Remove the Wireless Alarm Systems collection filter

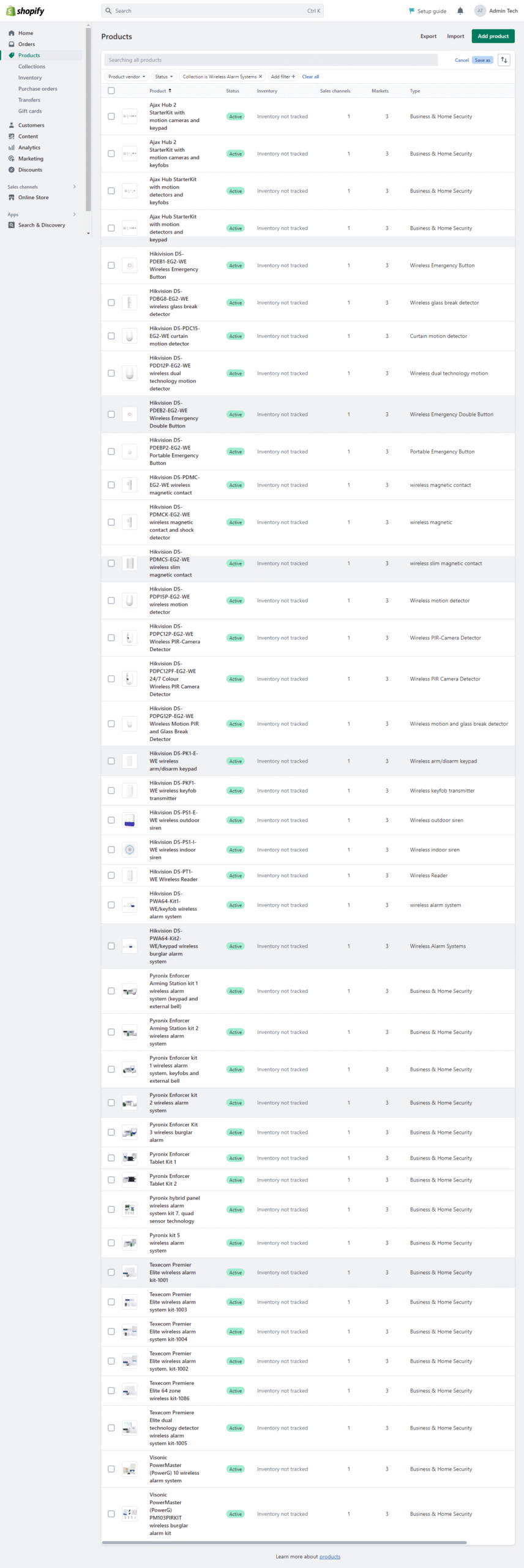[x=260, y=77]
